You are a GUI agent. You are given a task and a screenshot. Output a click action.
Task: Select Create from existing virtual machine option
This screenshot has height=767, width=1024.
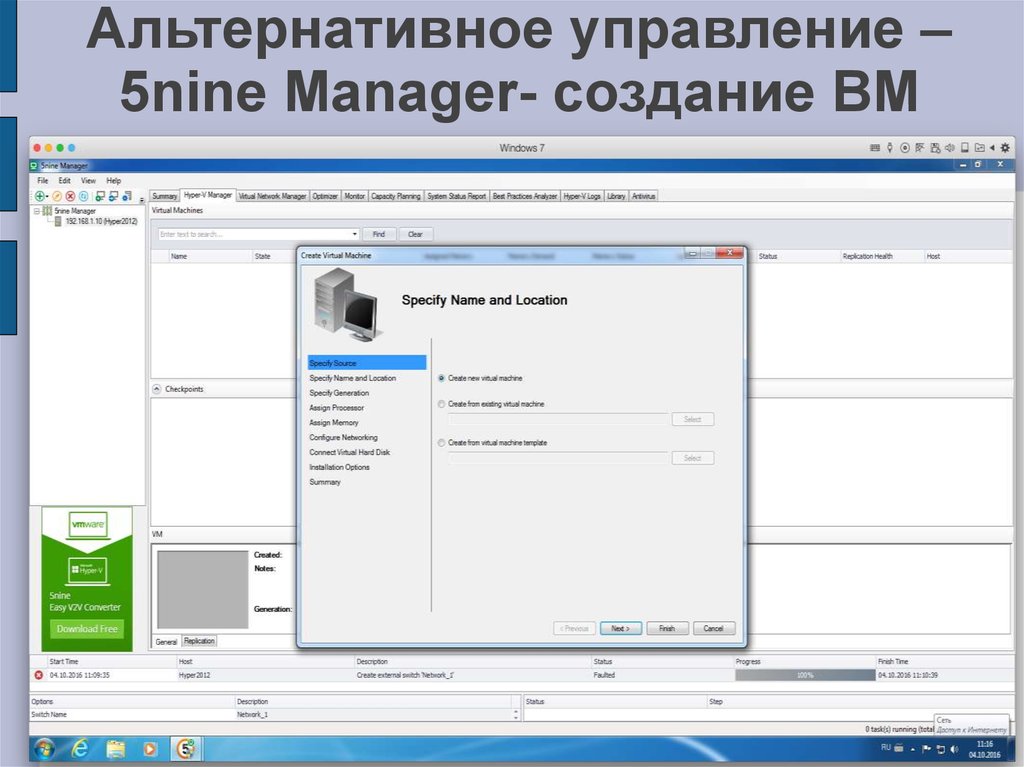click(441, 404)
